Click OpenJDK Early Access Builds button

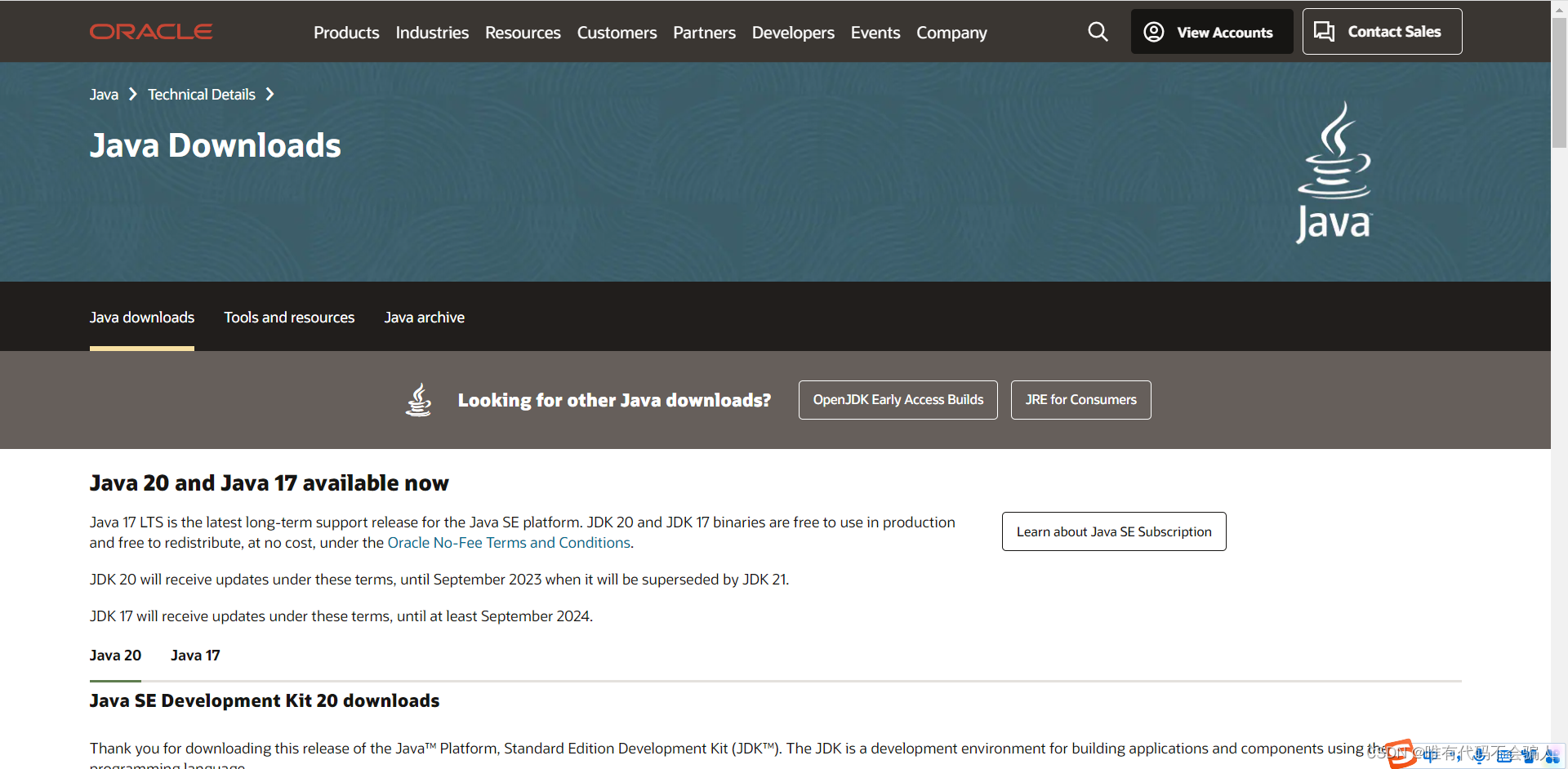click(898, 400)
